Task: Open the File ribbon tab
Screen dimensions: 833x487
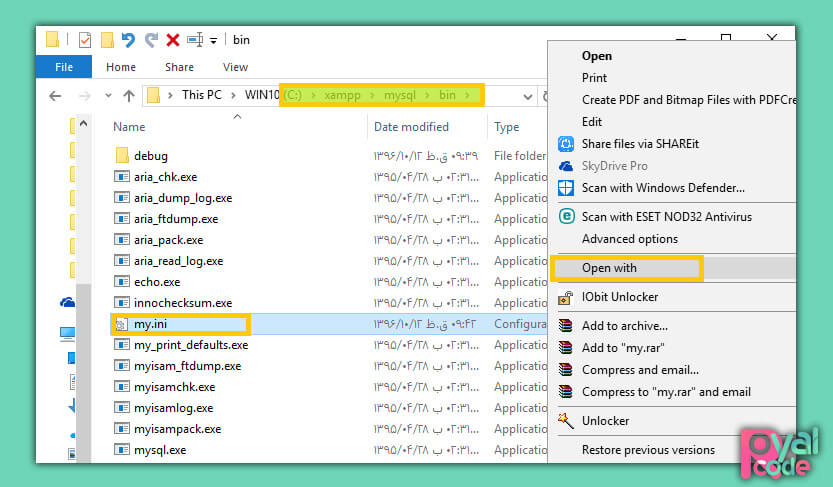Action: (x=64, y=67)
